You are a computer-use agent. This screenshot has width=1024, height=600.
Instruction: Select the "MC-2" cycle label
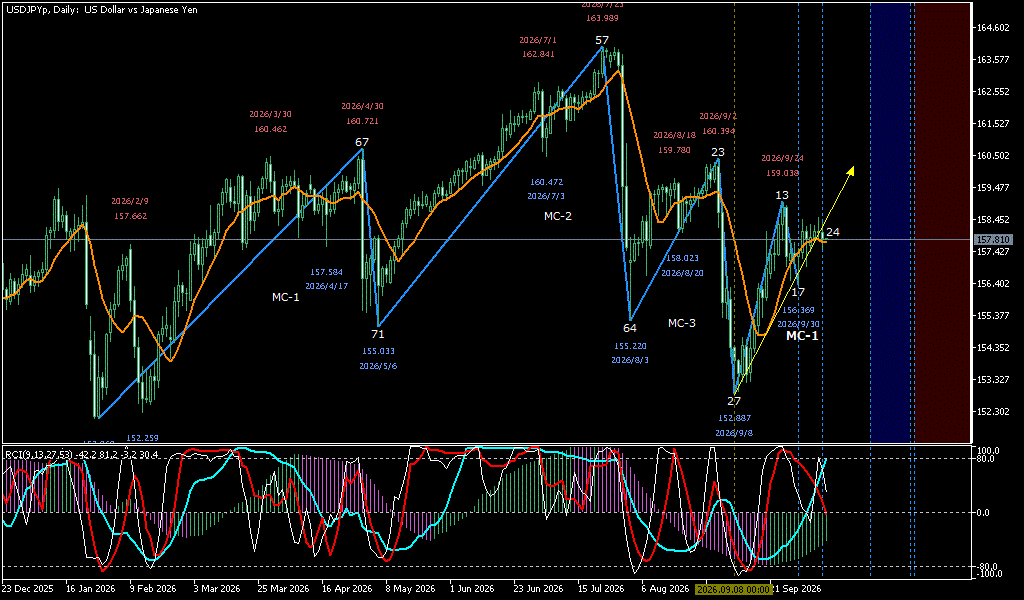(x=558, y=216)
